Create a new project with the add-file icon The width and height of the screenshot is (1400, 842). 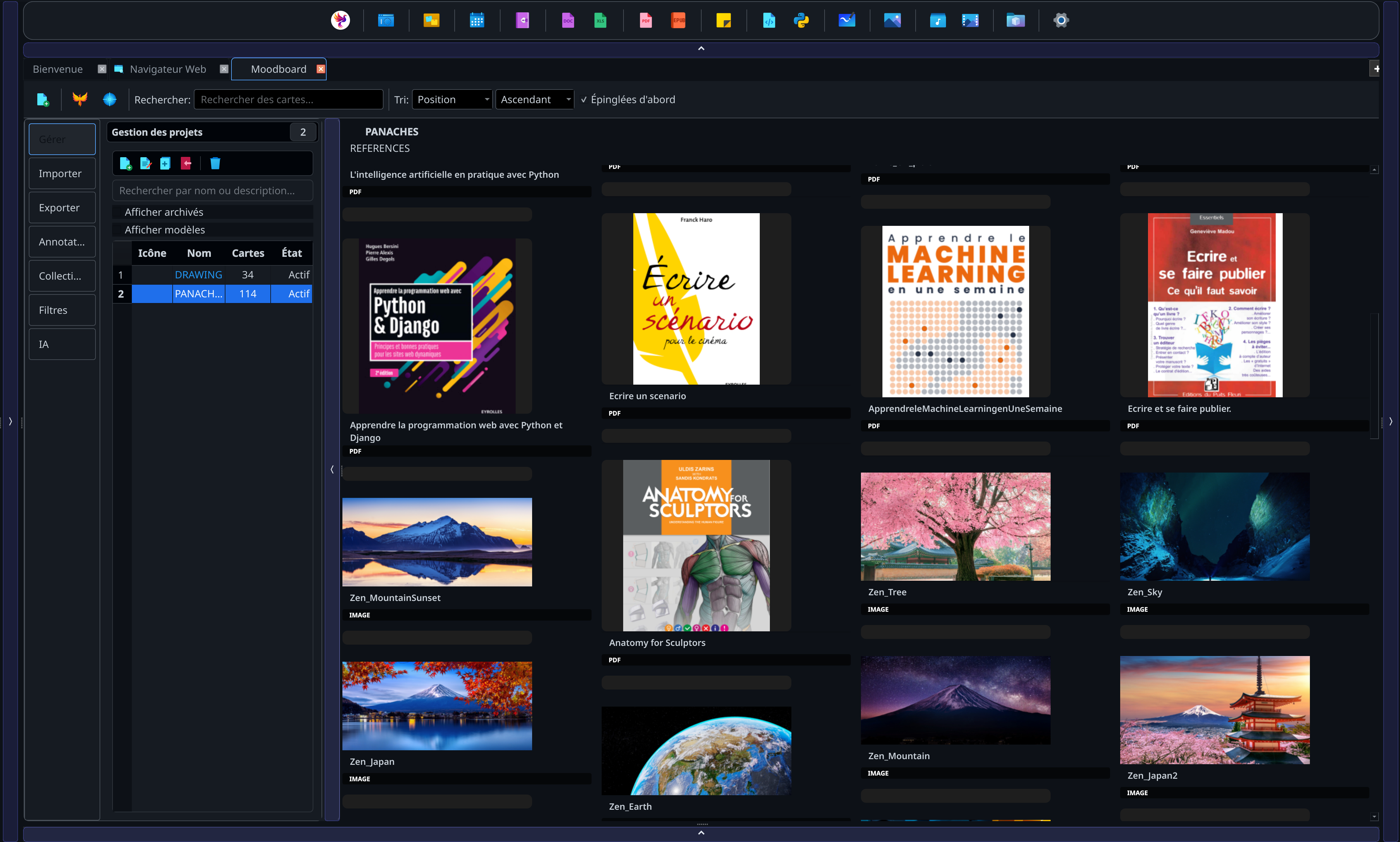click(125, 164)
